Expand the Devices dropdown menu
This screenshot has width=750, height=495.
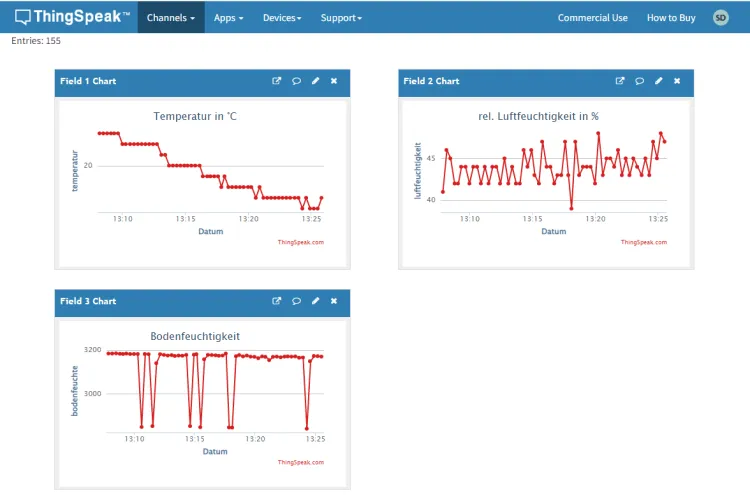pyautogui.click(x=283, y=18)
